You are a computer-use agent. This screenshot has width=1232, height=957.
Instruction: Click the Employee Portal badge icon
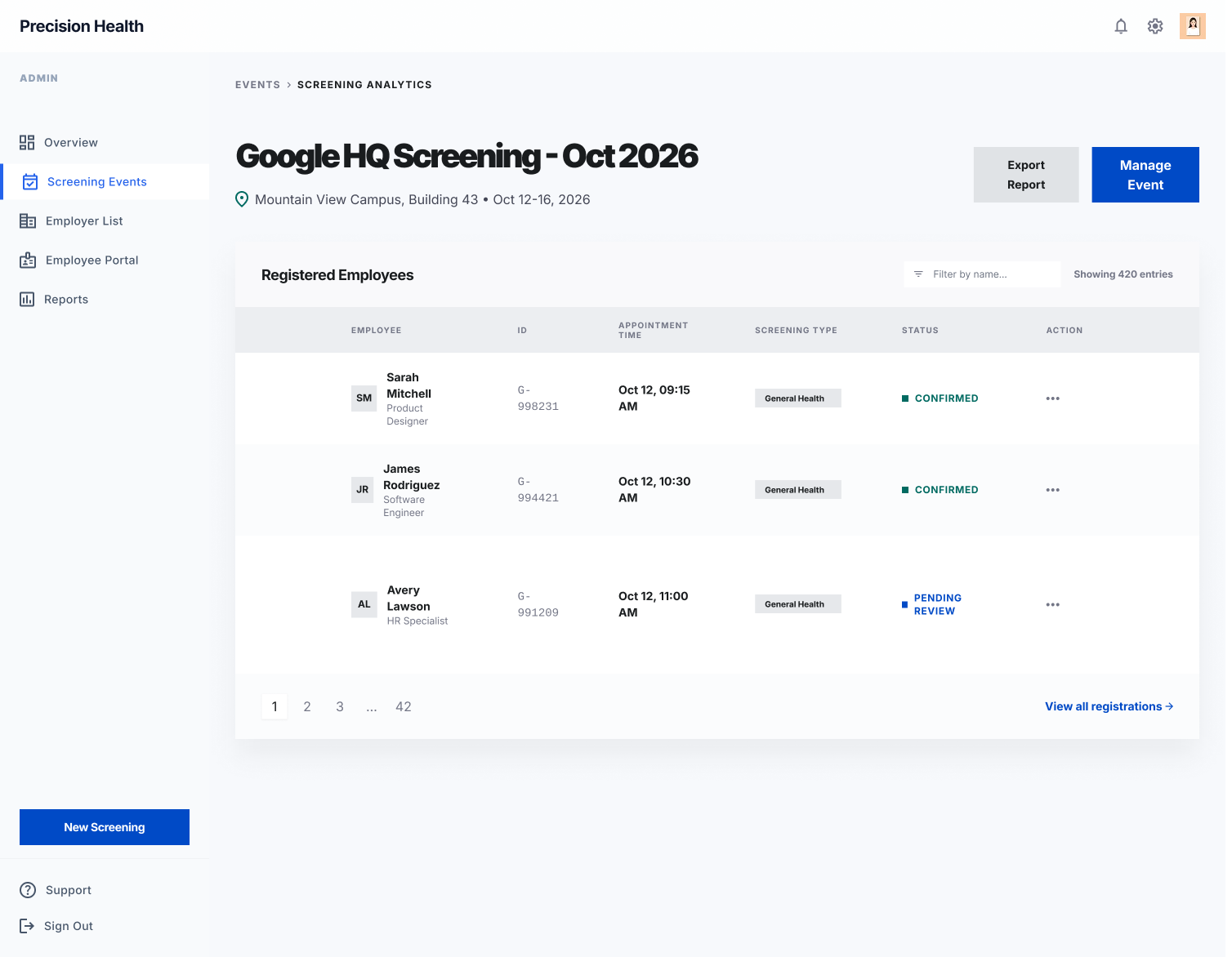[x=28, y=260]
